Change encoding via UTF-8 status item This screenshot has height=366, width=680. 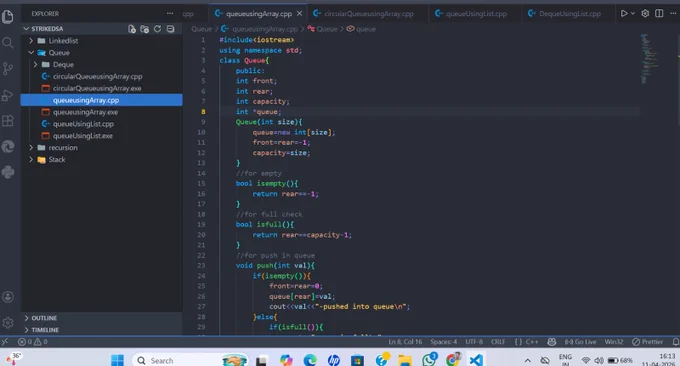pos(474,342)
